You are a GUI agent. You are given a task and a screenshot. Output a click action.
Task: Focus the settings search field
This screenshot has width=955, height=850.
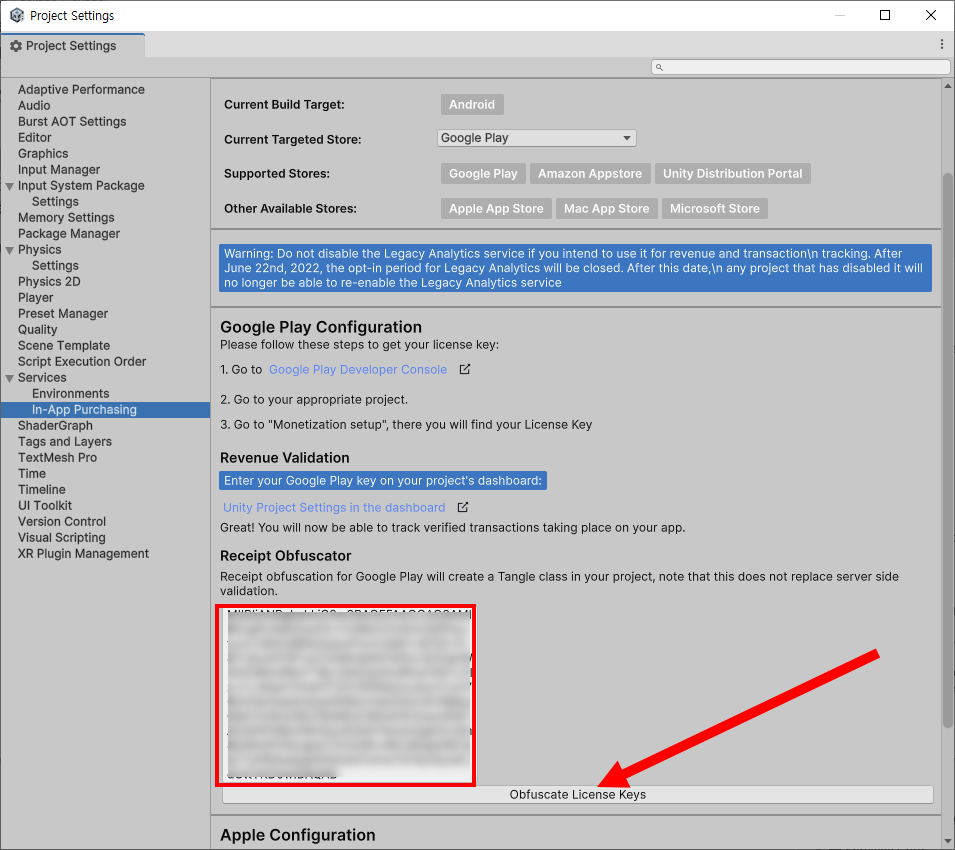coord(800,67)
